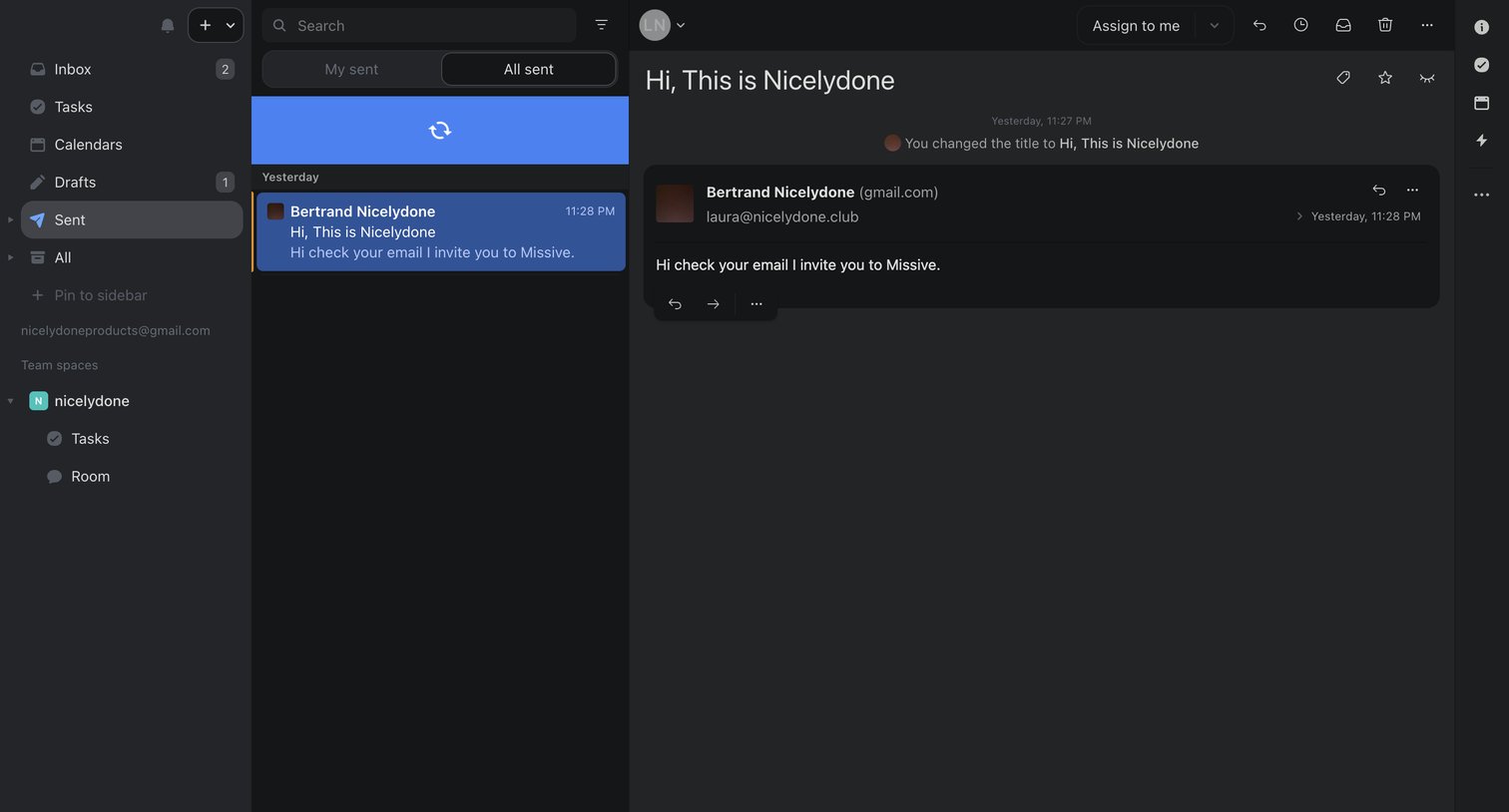Open the Inbox mailbox
1509x812 pixels.
[132, 69]
